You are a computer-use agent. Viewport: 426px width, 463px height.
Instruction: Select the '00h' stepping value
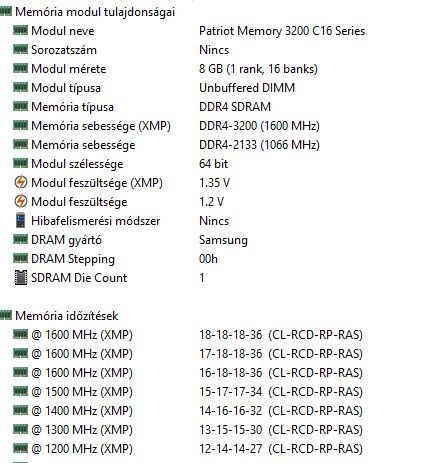[208, 259]
